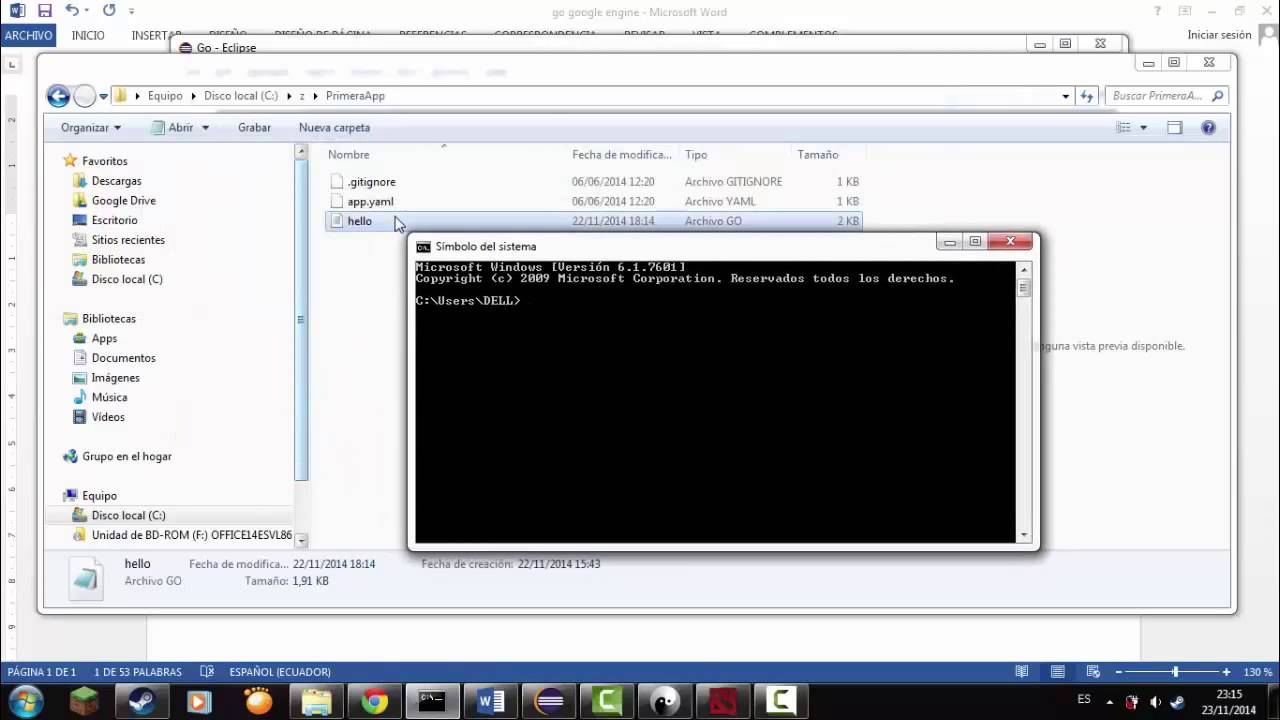Viewport: 1280px width, 720px height.
Task: Click PrimeraApp in the address breadcrumb
Action: click(x=355, y=96)
